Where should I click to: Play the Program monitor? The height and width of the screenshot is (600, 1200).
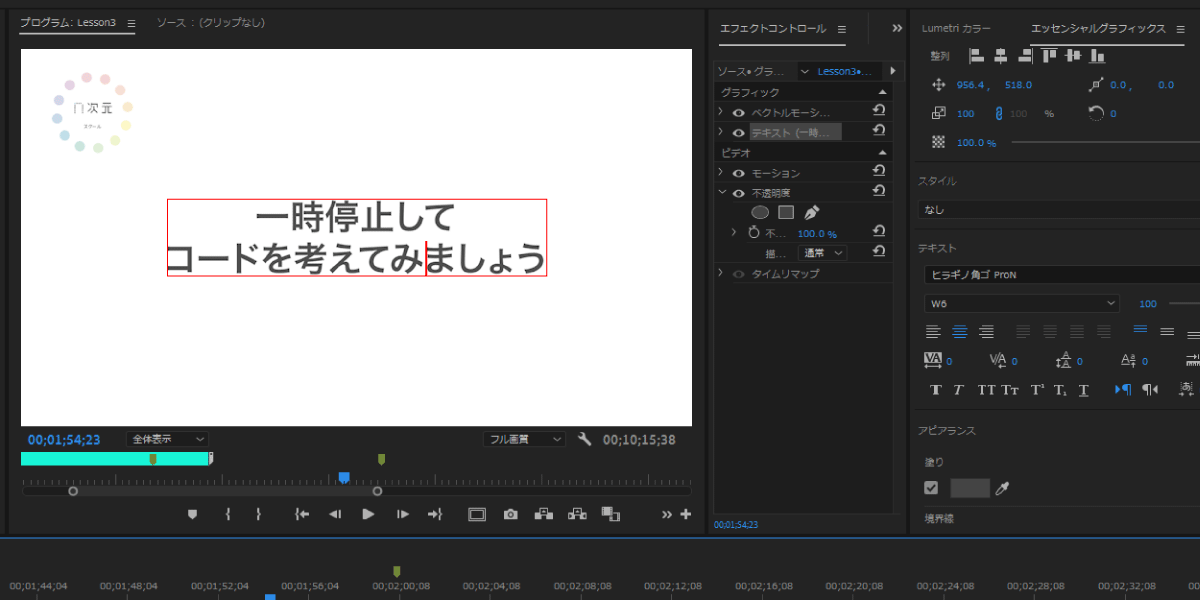(x=368, y=514)
